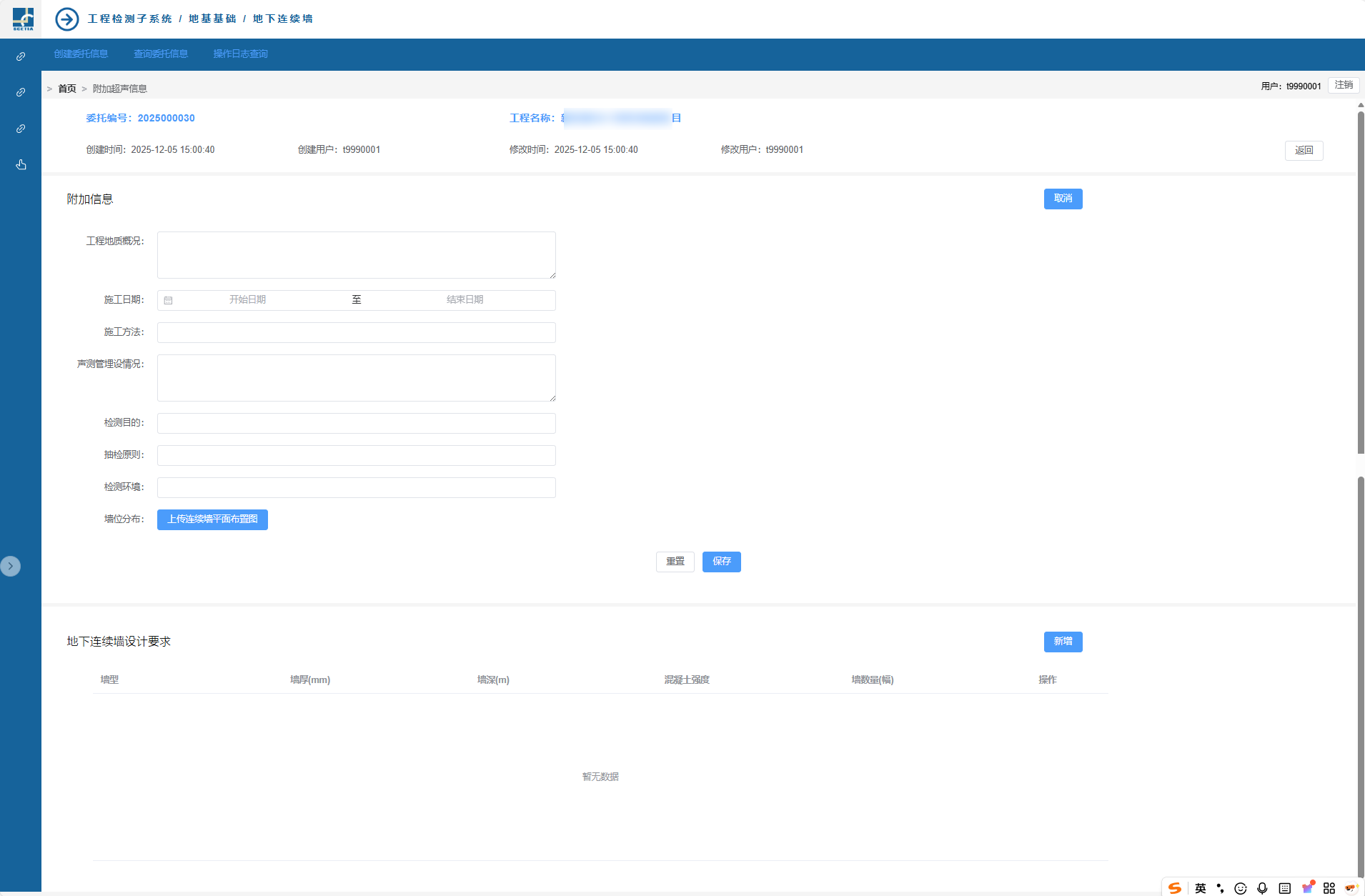Click into the 工程地质概况 text area
The width and height of the screenshot is (1365, 896).
pos(356,255)
